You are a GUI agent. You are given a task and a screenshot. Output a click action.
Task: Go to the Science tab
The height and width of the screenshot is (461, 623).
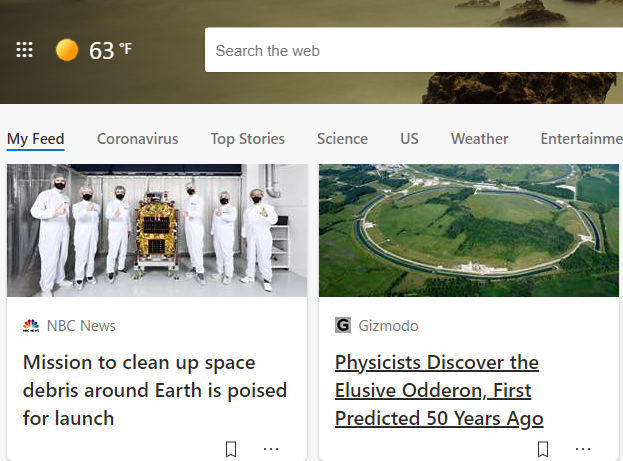pyautogui.click(x=342, y=139)
